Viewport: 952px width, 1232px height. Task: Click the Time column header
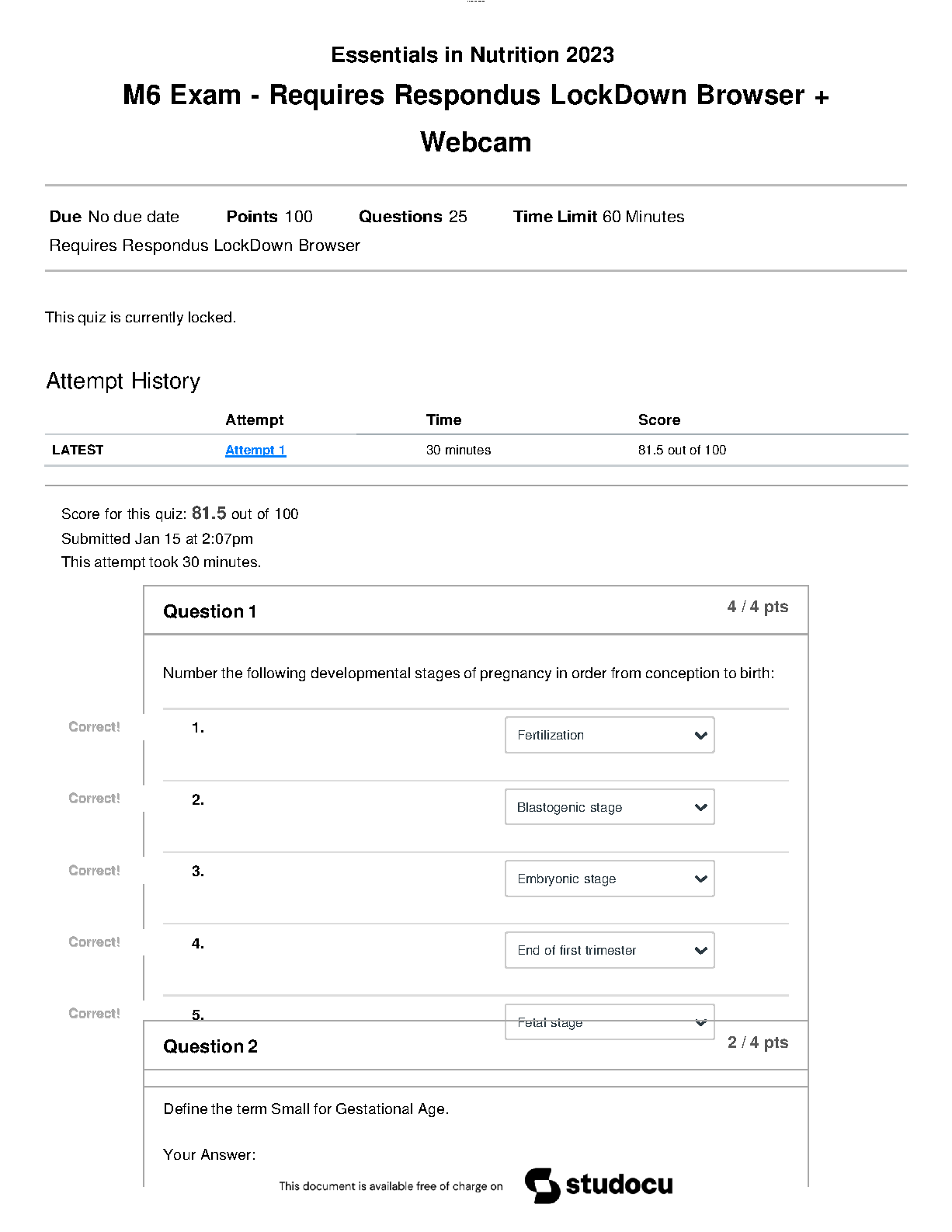(443, 419)
